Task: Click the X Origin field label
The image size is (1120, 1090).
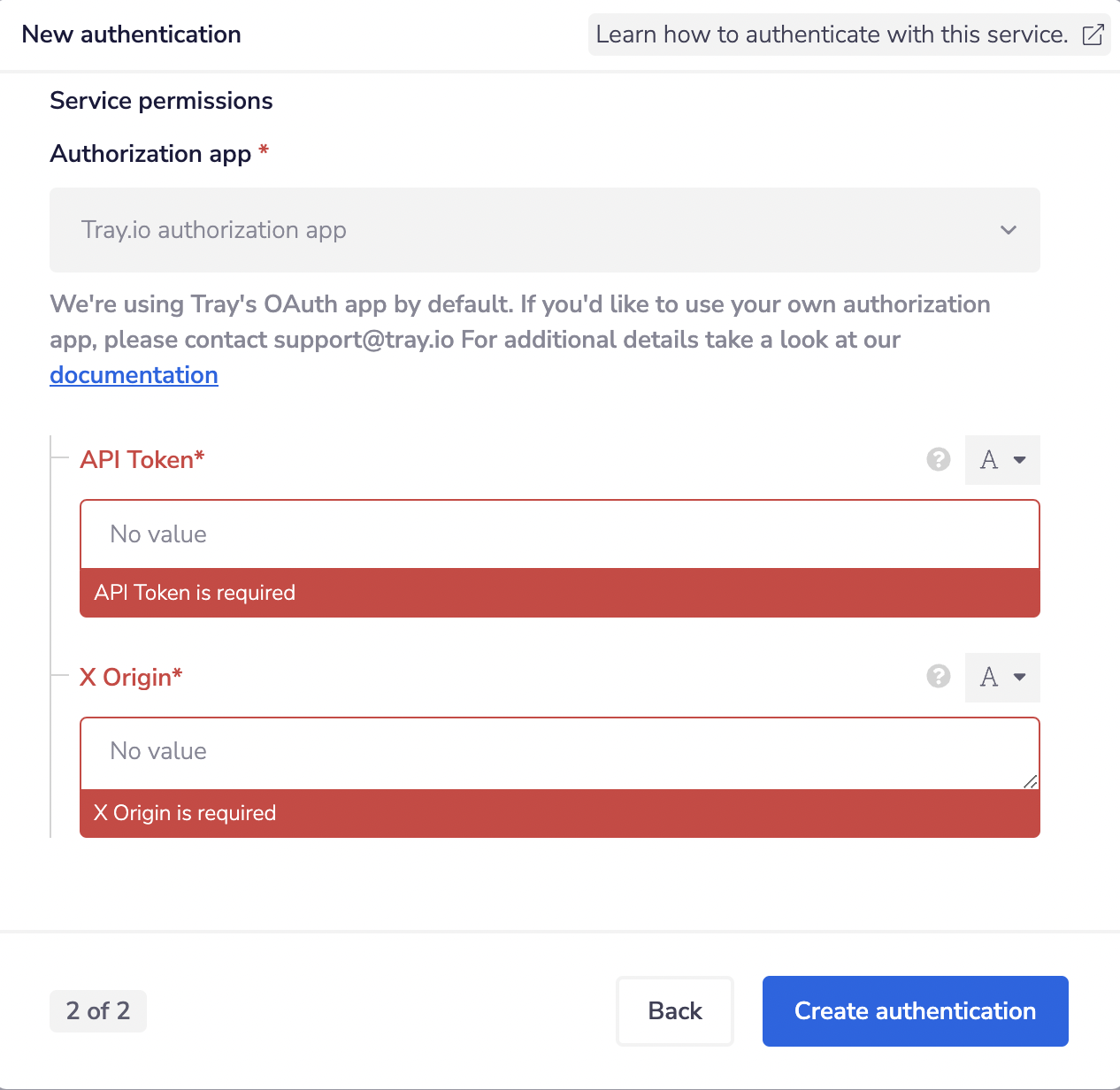Action: point(131,678)
